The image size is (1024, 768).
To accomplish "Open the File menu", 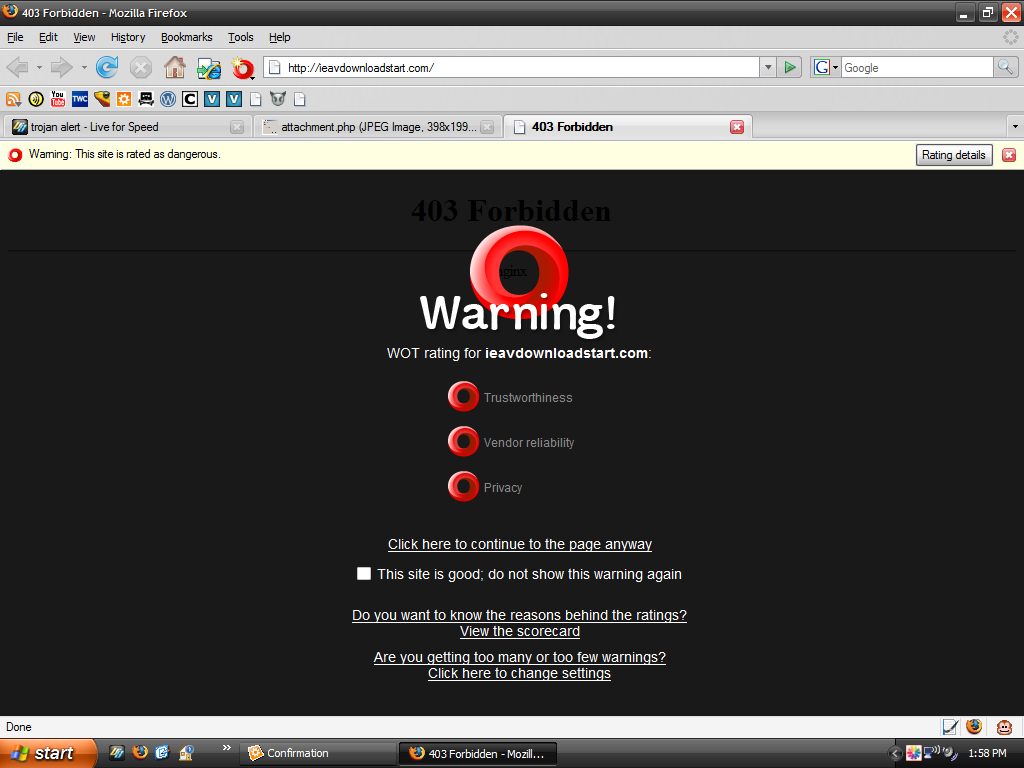I will point(15,37).
